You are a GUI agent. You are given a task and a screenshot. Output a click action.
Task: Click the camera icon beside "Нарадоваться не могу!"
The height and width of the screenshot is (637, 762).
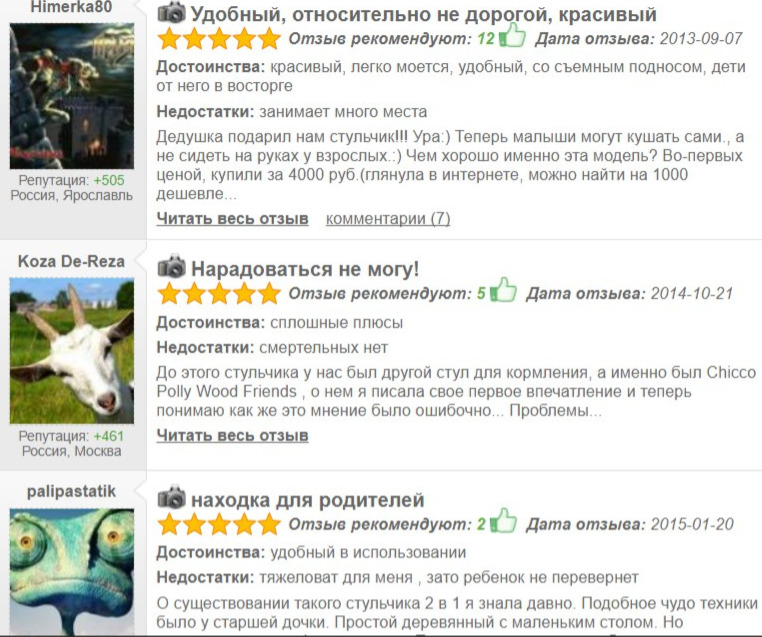(x=172, y=266)
